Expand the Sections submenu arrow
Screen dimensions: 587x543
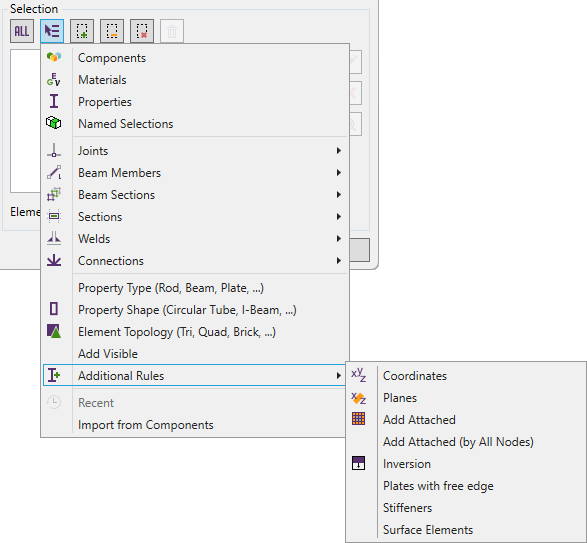click(338, 216)
